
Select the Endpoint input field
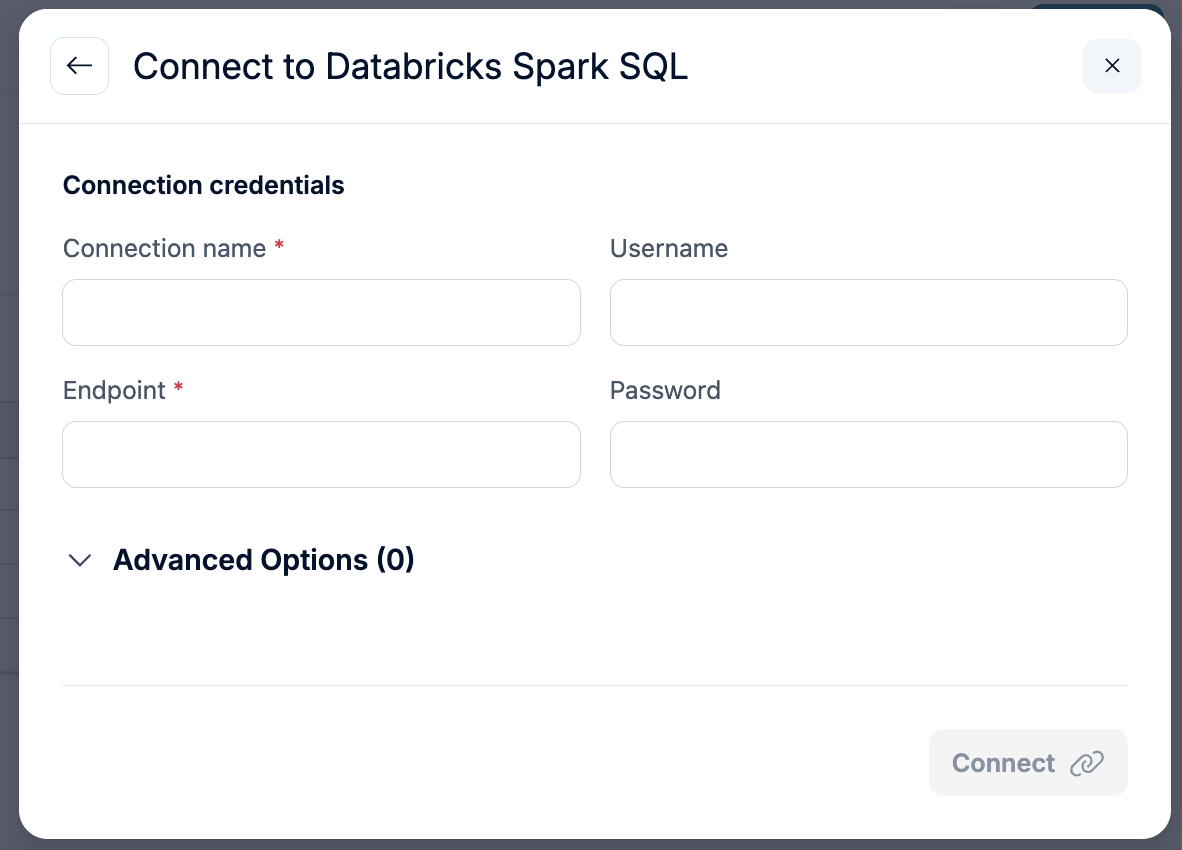[x=321, y=455]
